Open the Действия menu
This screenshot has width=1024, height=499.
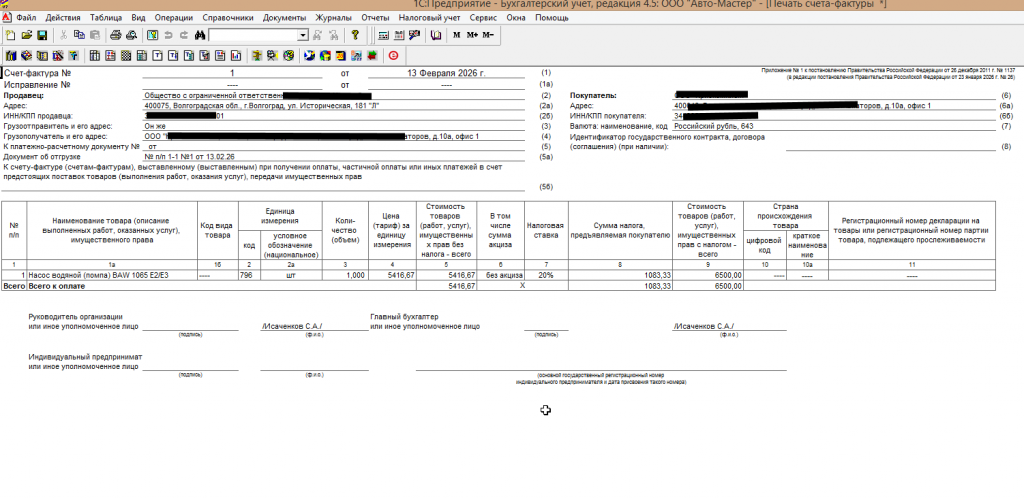click(63, 18)
